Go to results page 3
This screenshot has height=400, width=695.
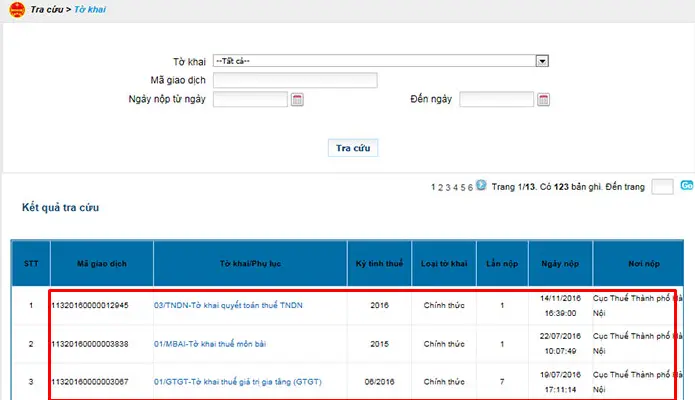coord(448,188)
